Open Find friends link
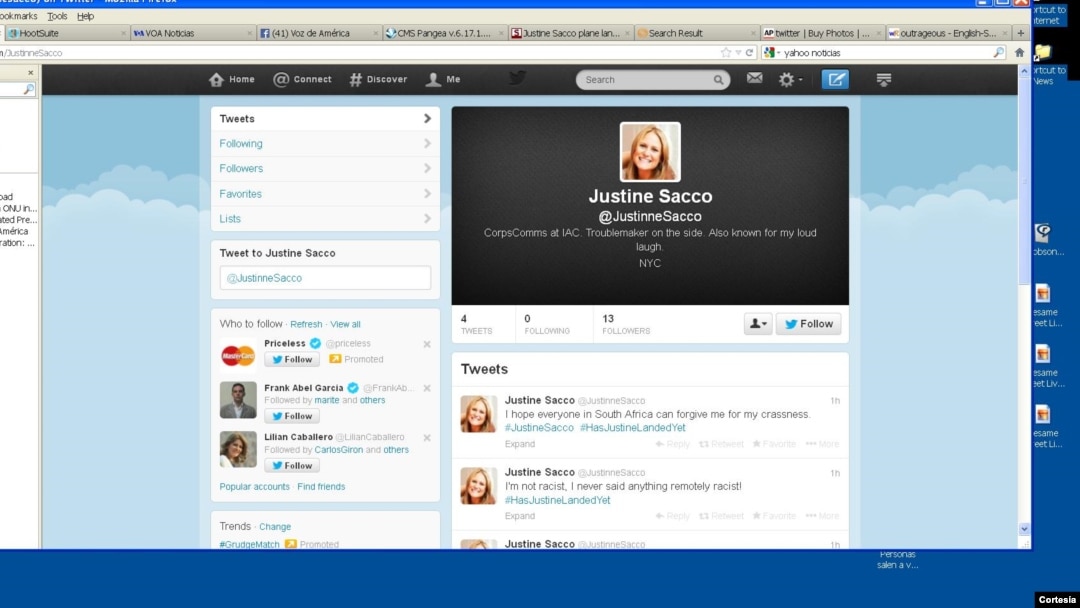The height and width of the screenshot is (608, 1080). (321, 487)
